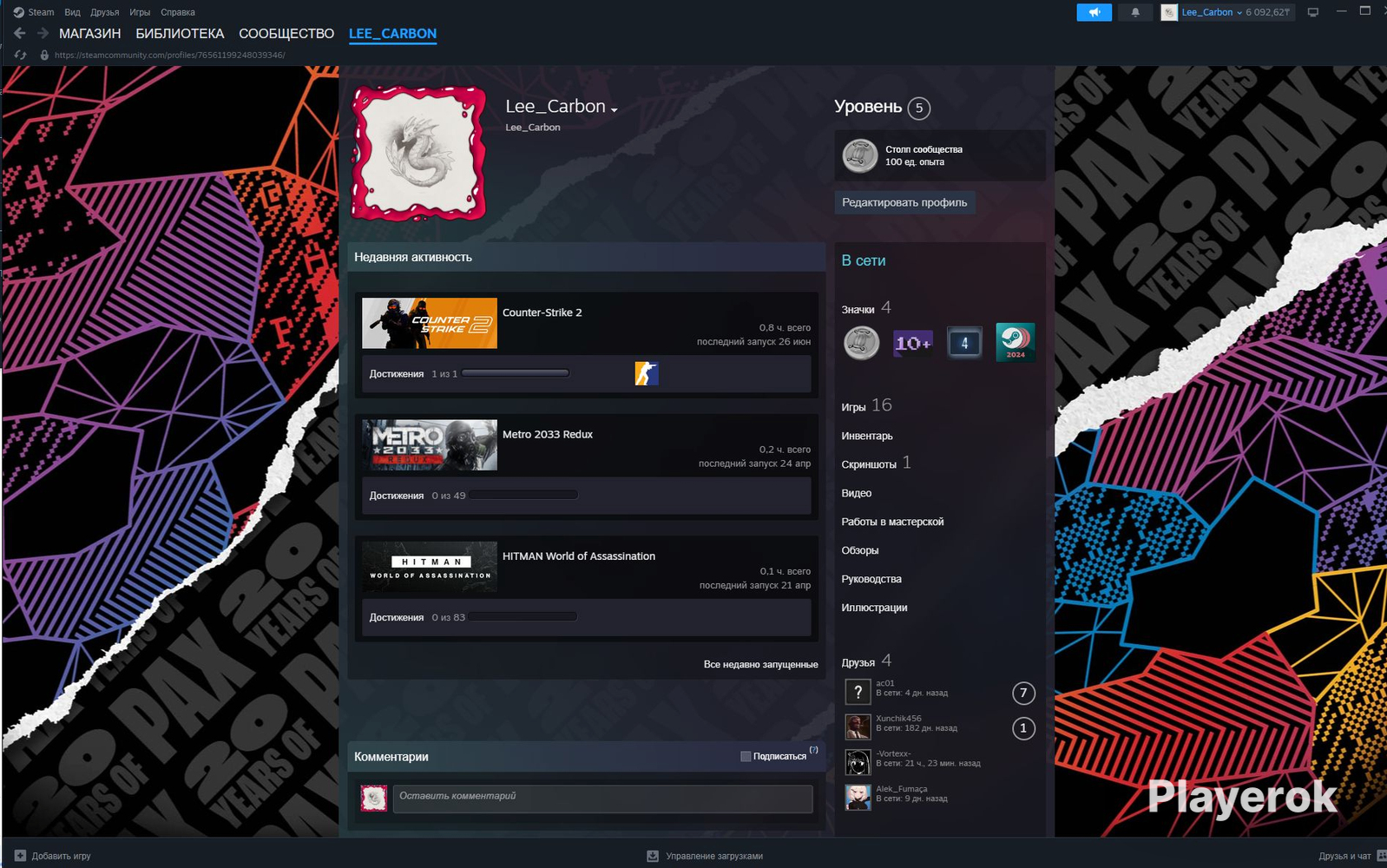Open the Вид menu

click(x=72, y=12)
